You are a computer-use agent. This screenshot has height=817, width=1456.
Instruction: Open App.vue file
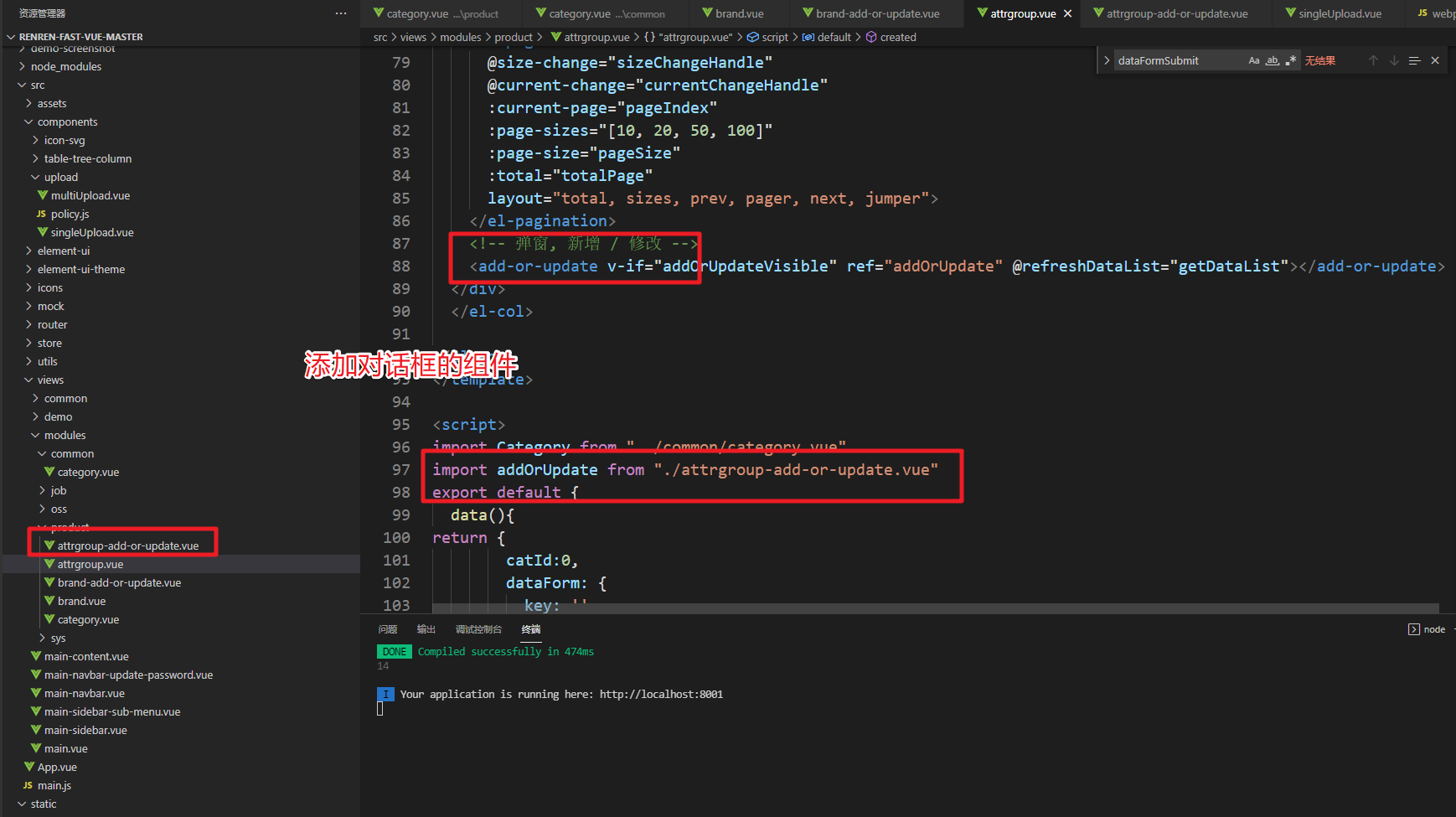pyautogui.click(x=57, y=768)
